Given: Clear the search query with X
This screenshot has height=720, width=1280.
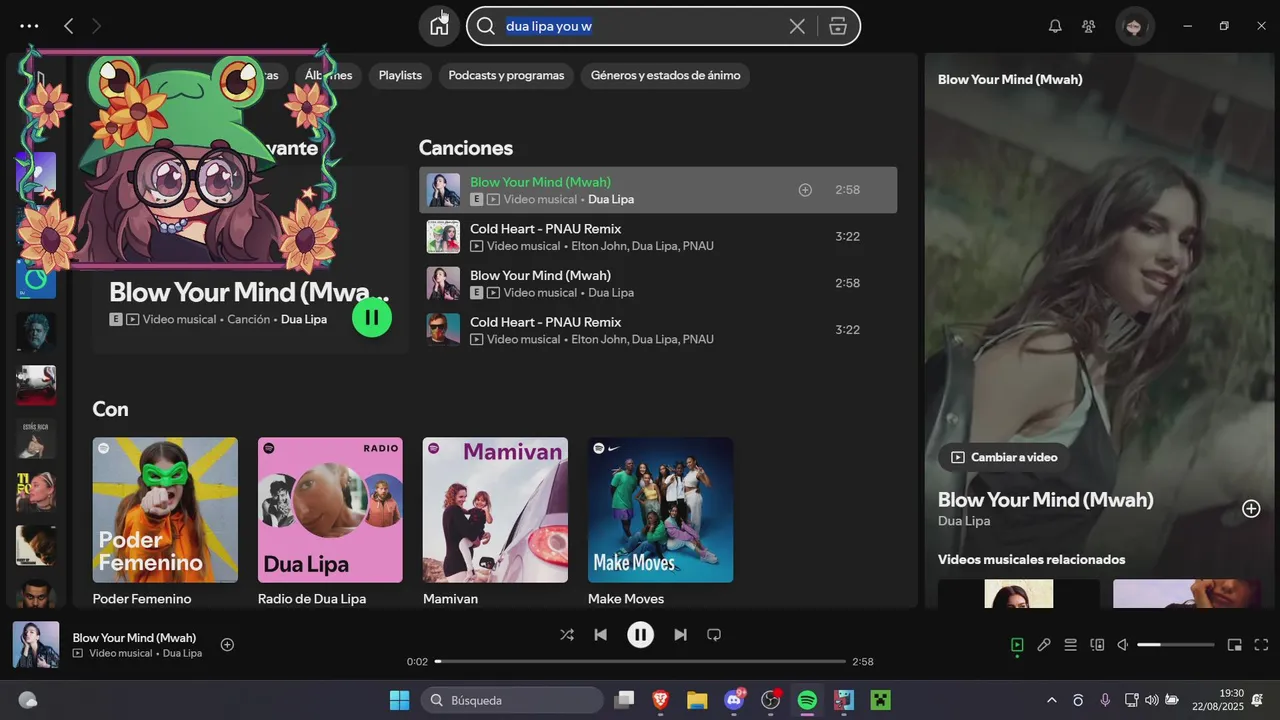Looking at the screenshot, I should pos(797,26).
